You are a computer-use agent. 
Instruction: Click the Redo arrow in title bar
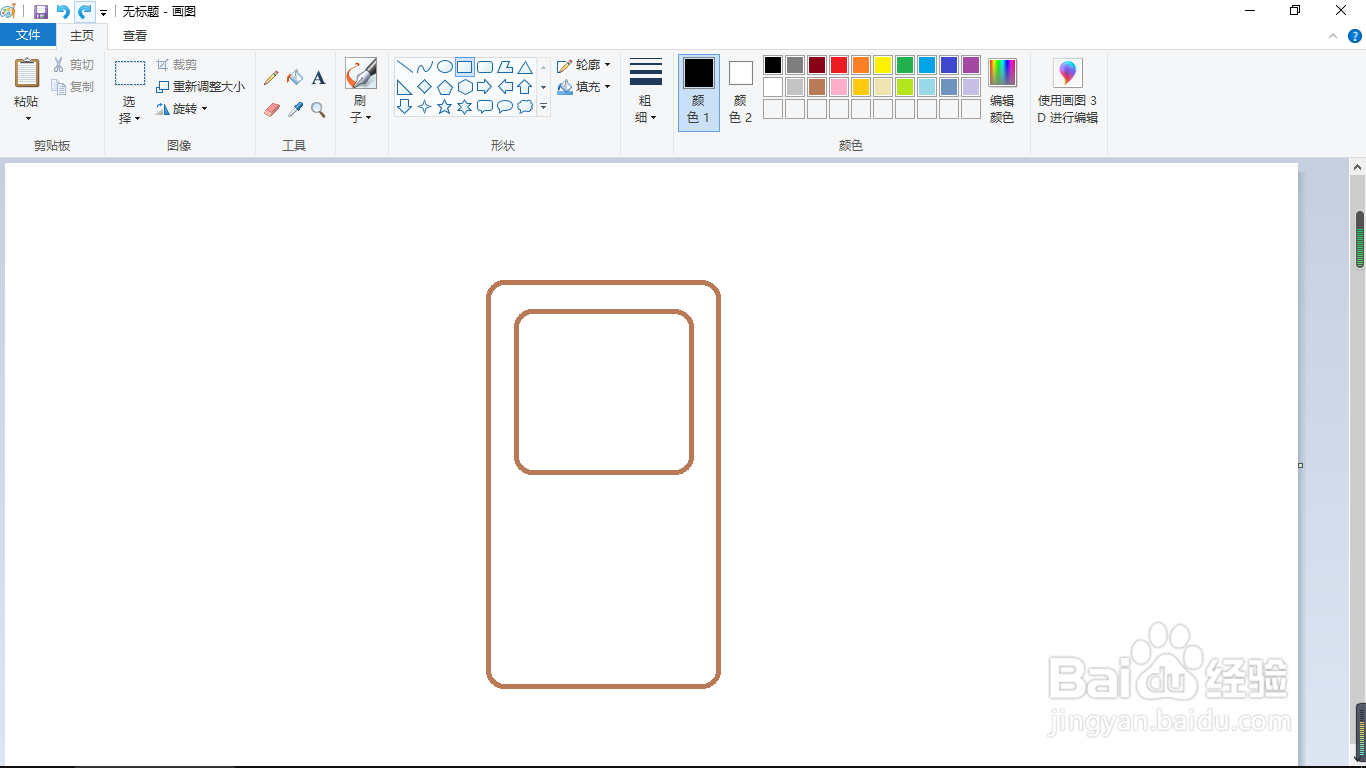pyautogui.click(x=85, y=11)
